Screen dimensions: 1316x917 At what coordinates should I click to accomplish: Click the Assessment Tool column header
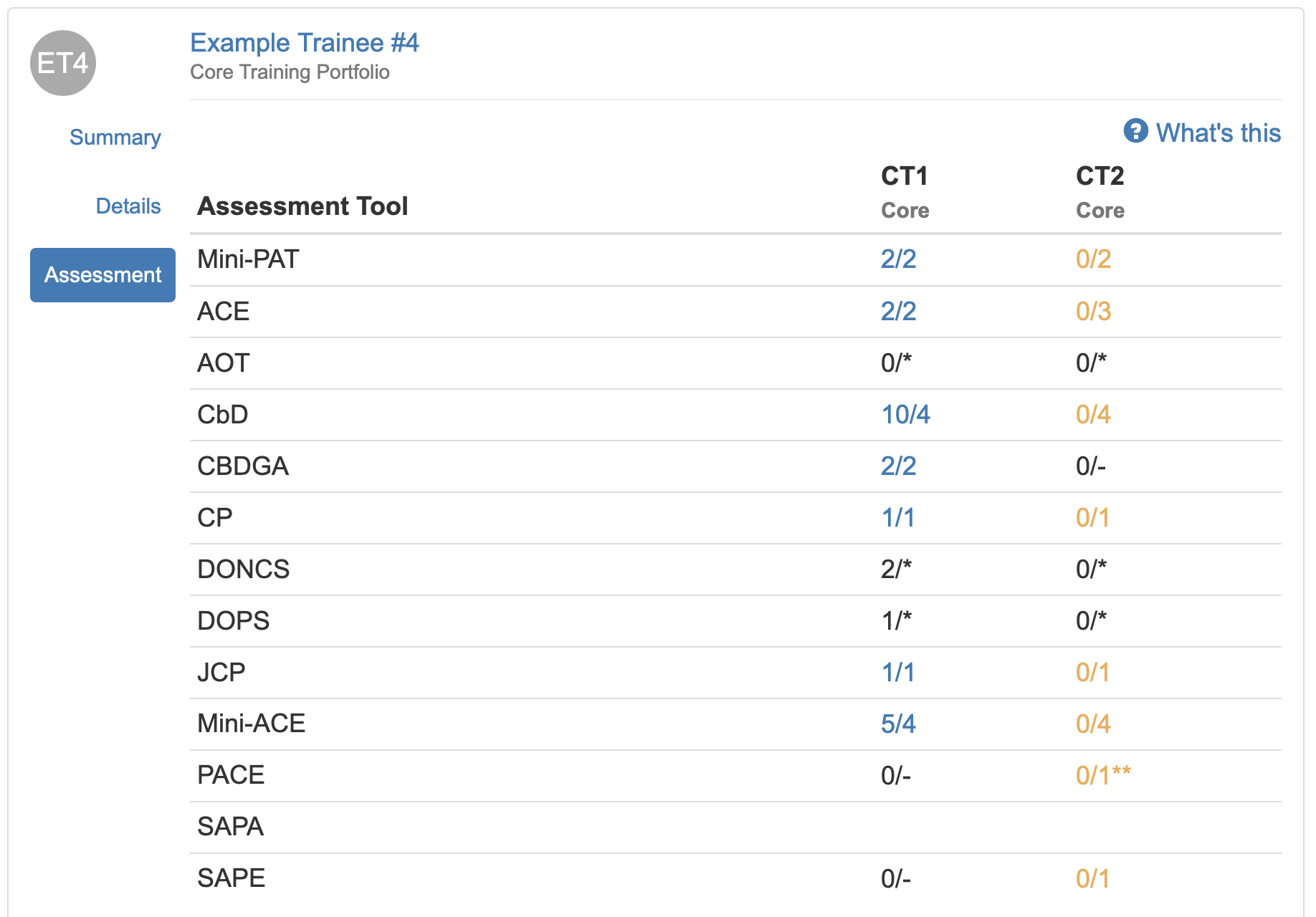click(302, 206)
